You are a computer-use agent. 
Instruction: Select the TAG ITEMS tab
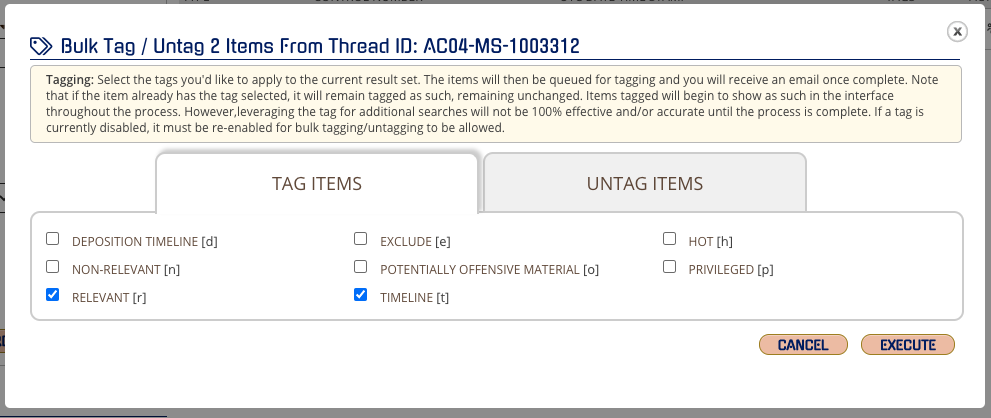click(x=317, y=183)
